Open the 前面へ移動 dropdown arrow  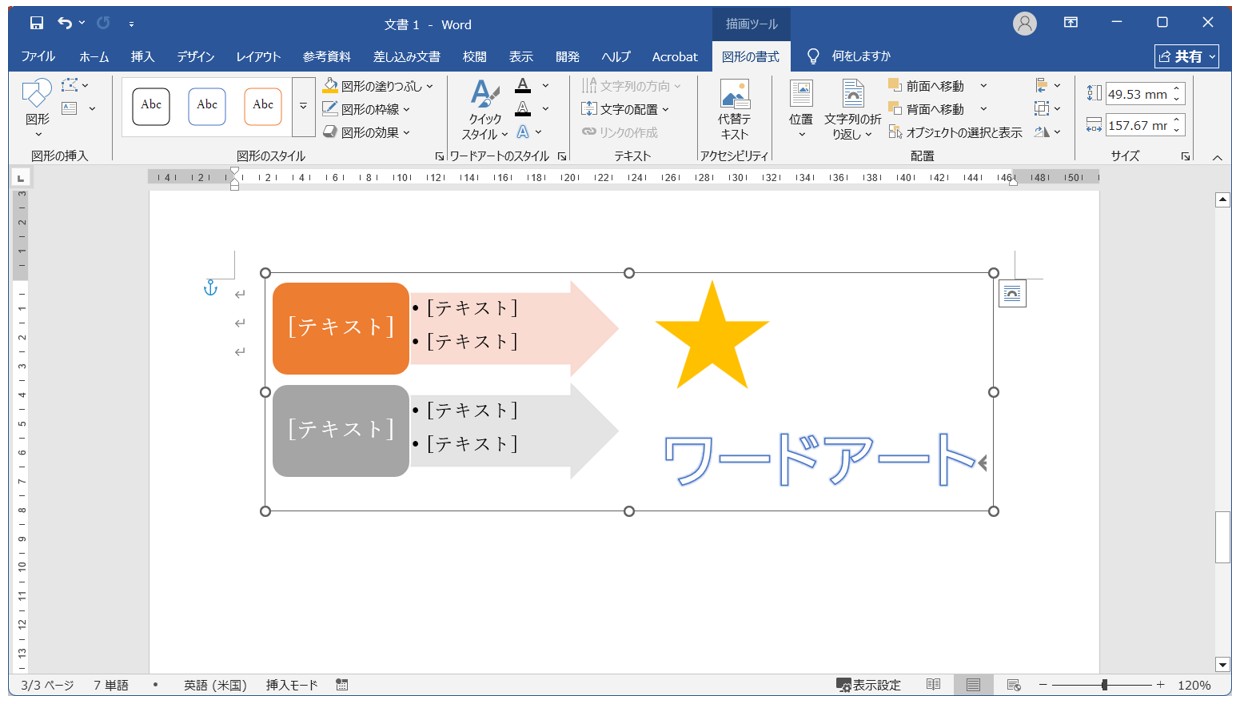(983, 86)
